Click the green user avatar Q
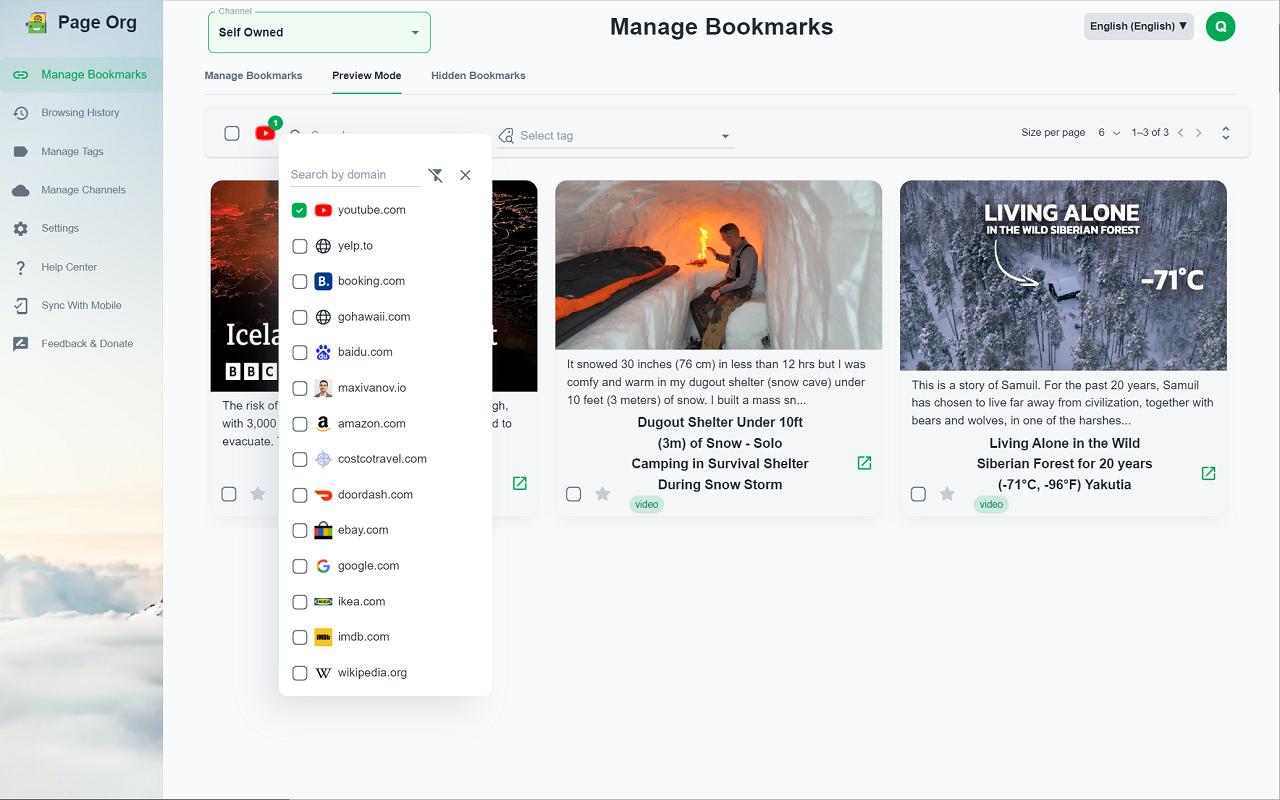 [1221, 26]
